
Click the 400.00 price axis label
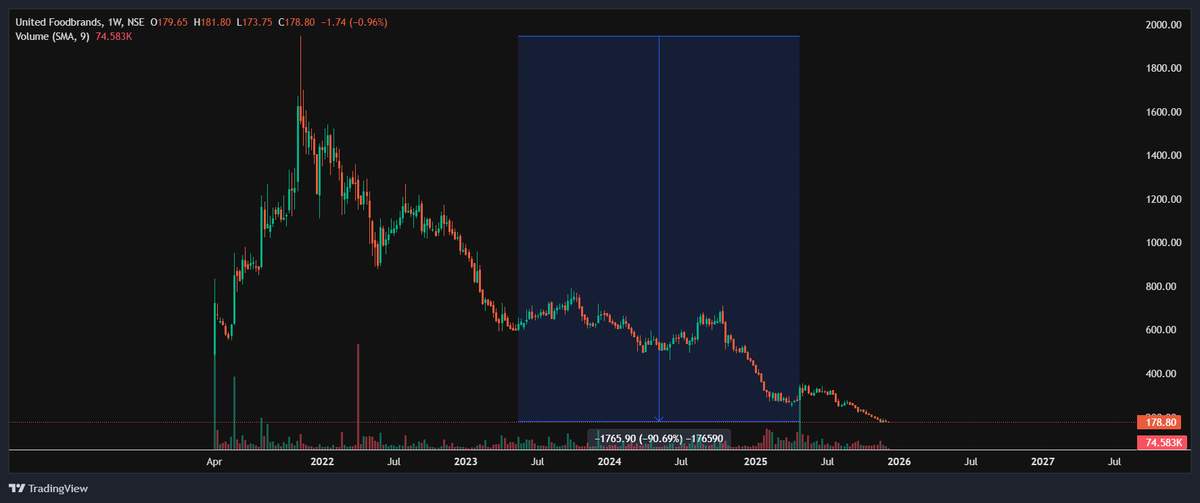pos(1161,373)
